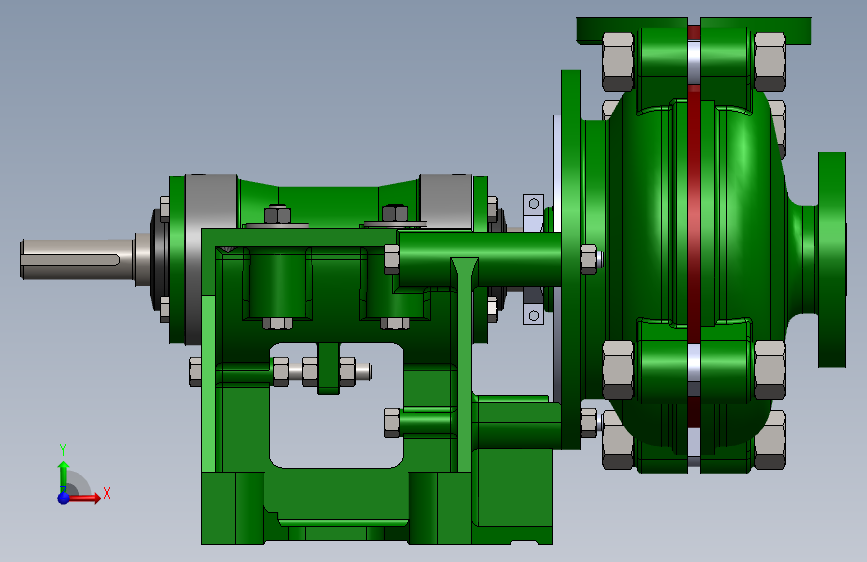Click the blue Z axis ball of triad
The width and height of the screenshot is (867, 562).
(x=64, y=498)
